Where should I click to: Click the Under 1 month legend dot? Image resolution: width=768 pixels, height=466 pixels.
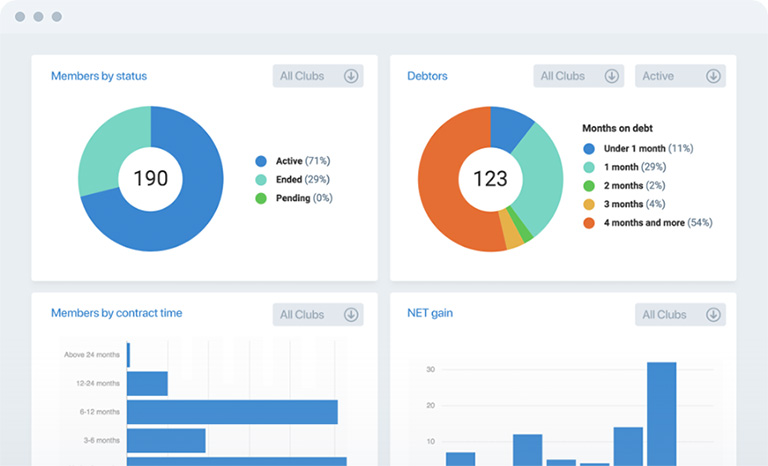click(589, 148)
